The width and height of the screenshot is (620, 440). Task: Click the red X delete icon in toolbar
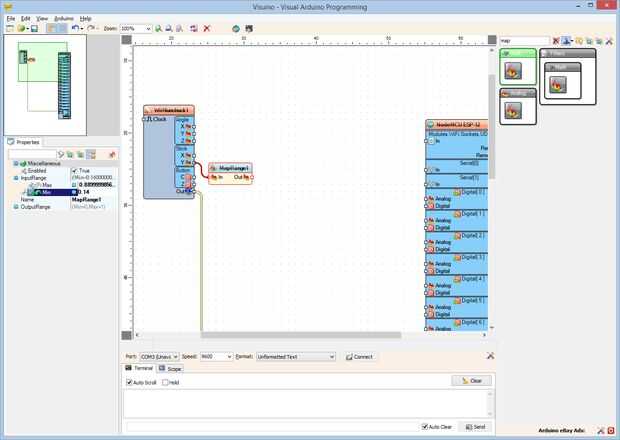tap(206, 28)
